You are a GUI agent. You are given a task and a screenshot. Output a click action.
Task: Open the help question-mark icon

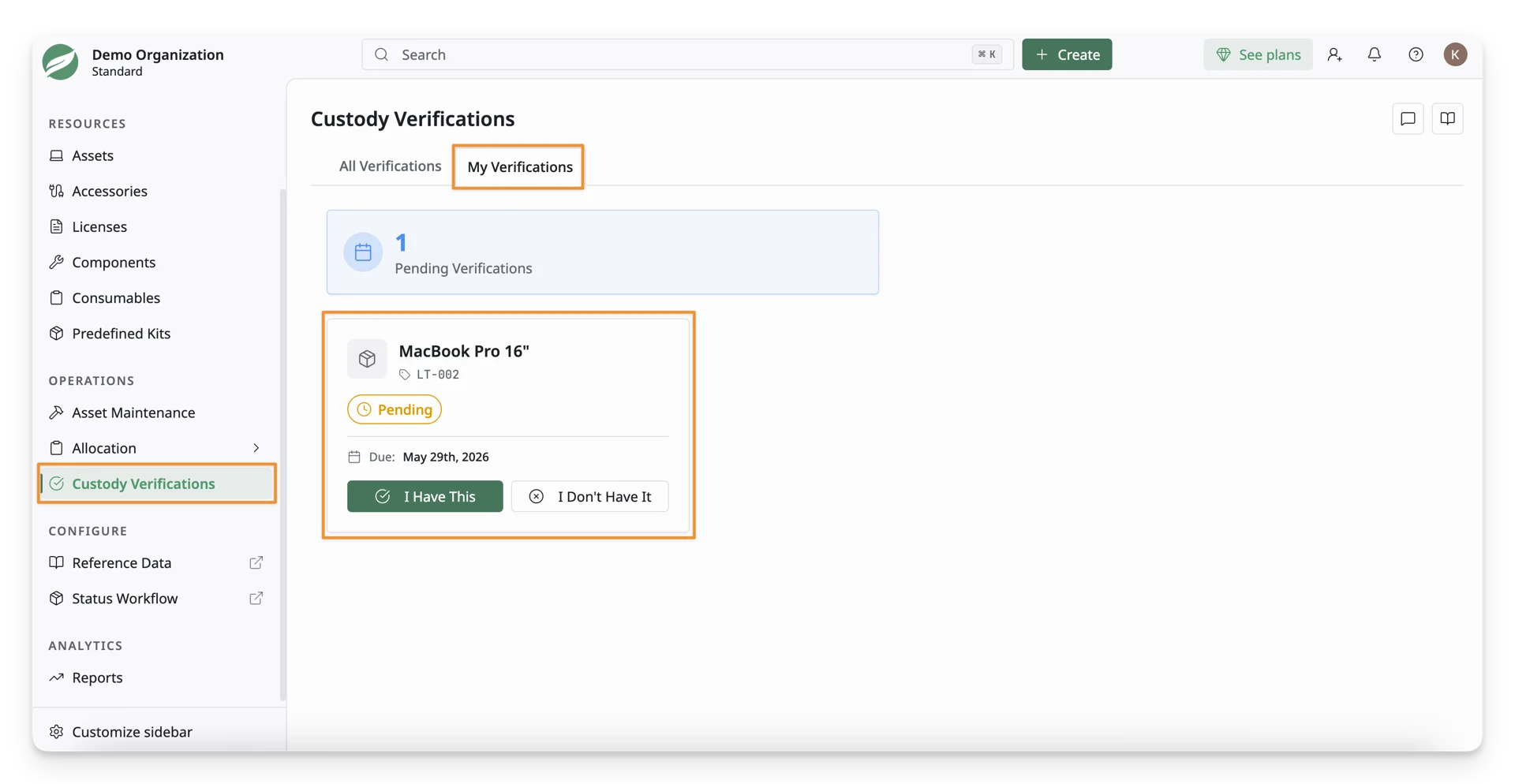point(1416,54)
